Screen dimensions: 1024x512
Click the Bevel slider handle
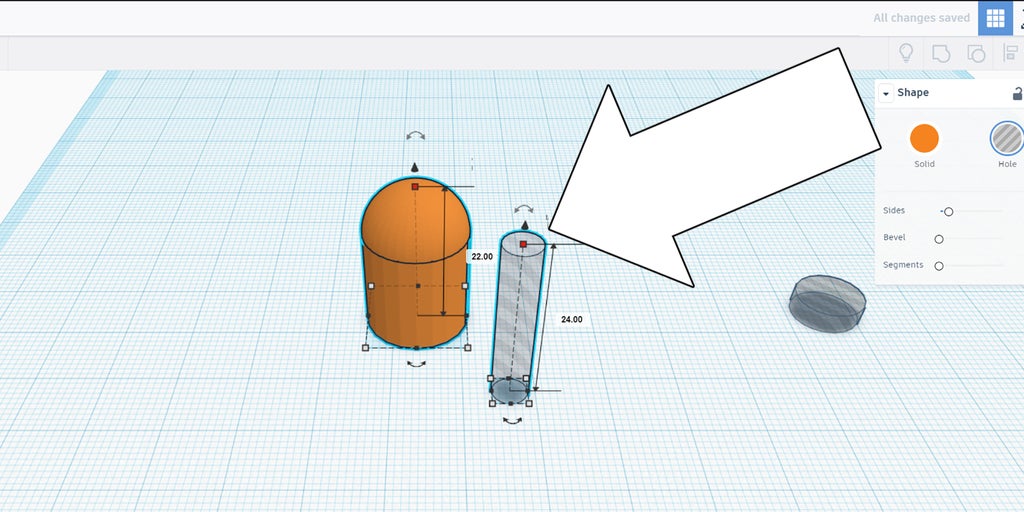tap(938, 239)
